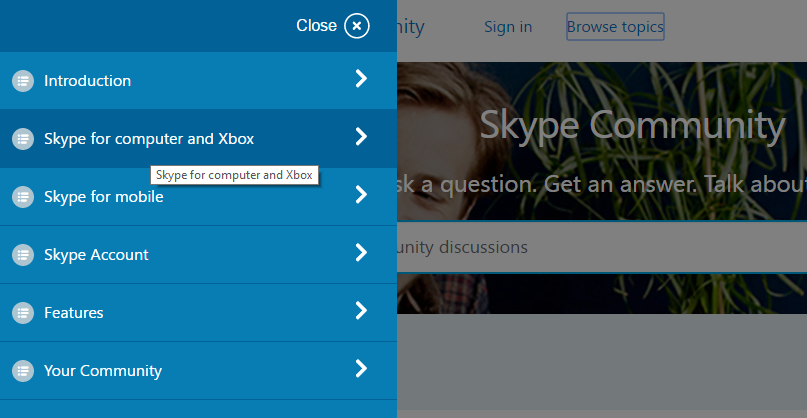The width and height of the screenshot is (807, 418).
Task: Click the Sign in link
Action: [508, 27]
